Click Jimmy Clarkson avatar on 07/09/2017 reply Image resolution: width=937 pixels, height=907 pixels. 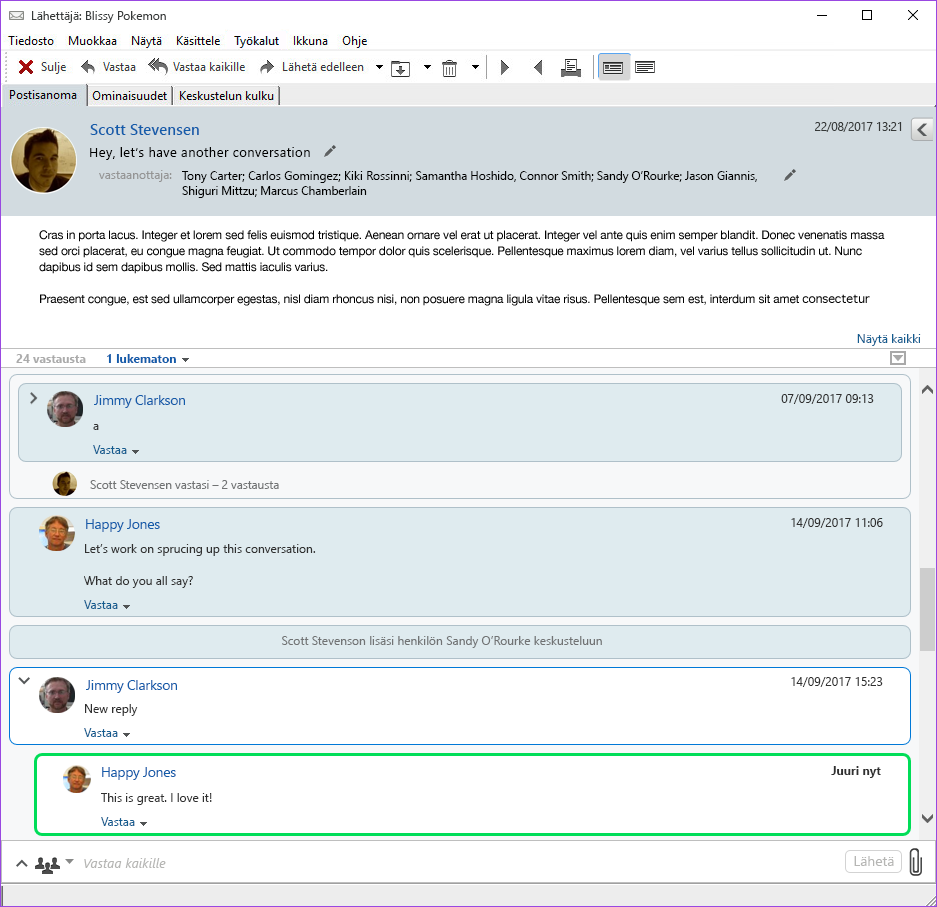(65, 409)
